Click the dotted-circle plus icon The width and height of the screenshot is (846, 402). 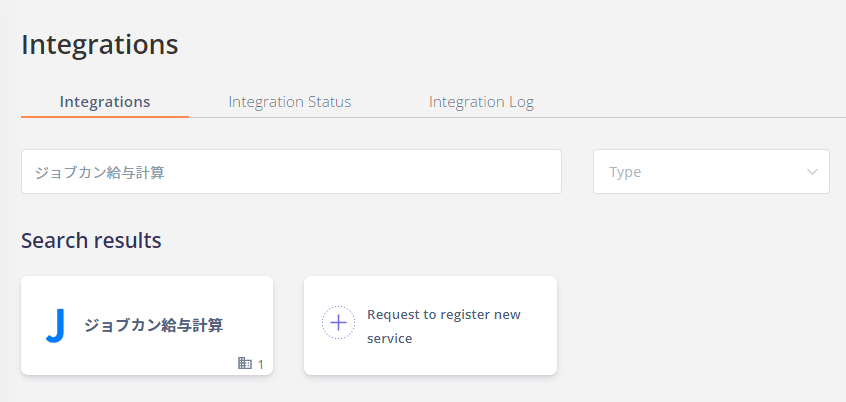[338, 323]
